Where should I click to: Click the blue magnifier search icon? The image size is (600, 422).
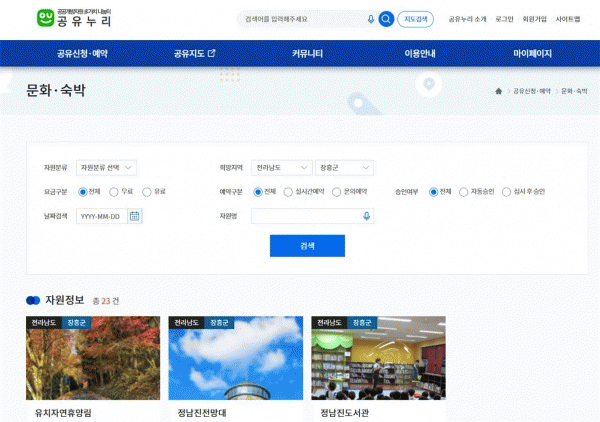pyautogui.click(x=386, y=19)
